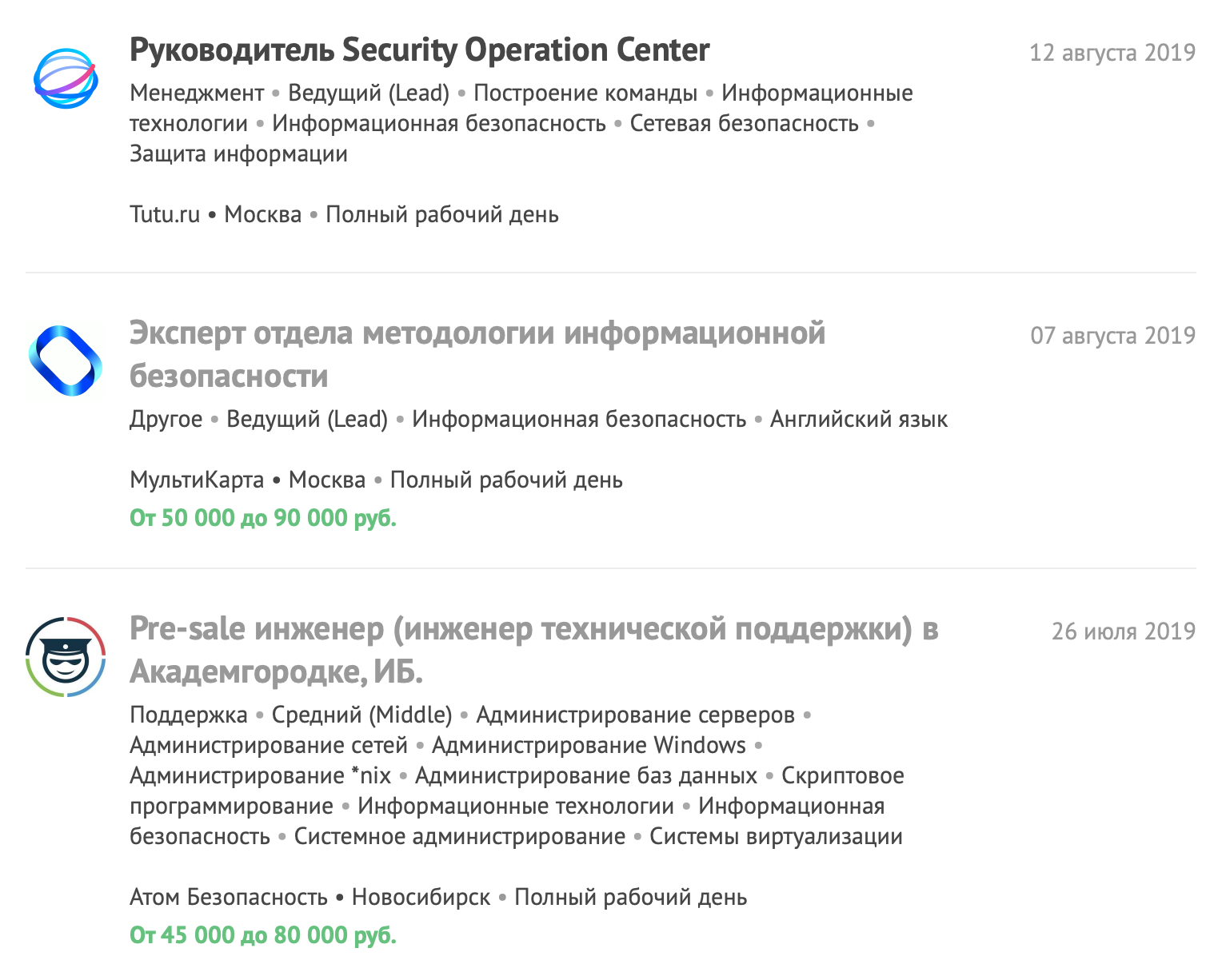Select the Менеджмент tag
This screenshot has height=980, width=1222.
[197, 94]
